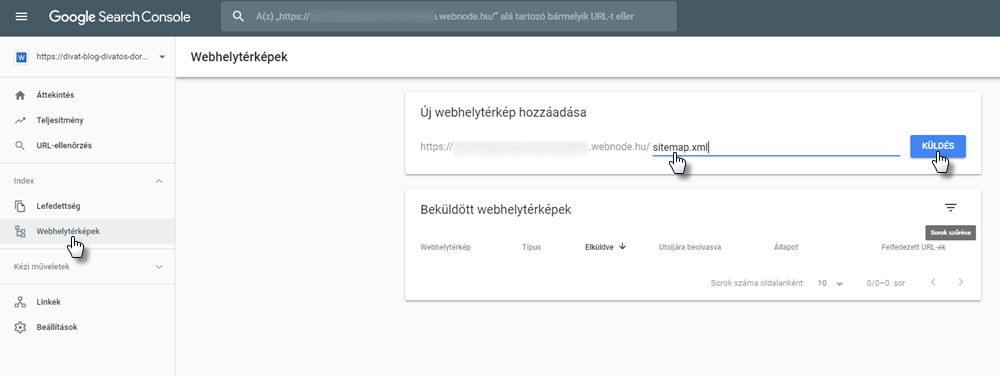Collapse the Index section
The width and height of the screenshot is (1000, 376).
pyautogui.click(x=159, y=181)
